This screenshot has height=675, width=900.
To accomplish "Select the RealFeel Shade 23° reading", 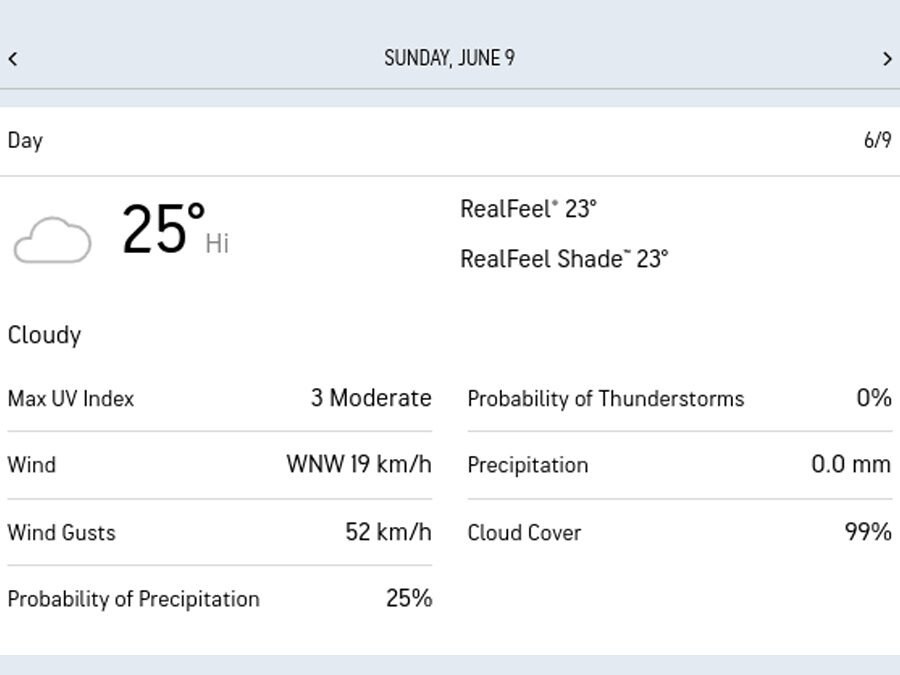I will pyautogui.click(x=564, y=259).
